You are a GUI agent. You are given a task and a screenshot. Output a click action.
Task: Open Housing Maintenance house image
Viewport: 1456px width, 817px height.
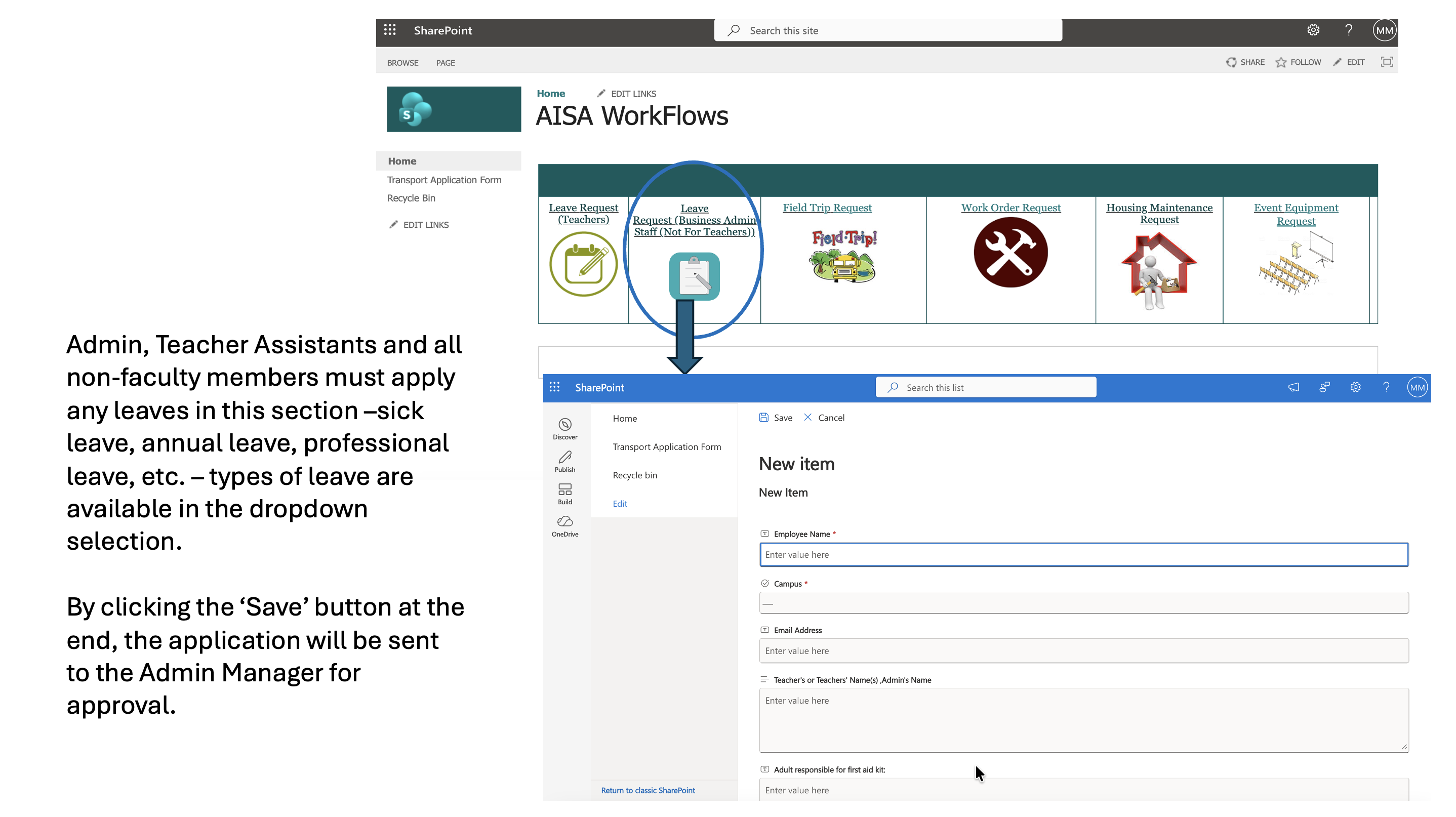click(x=1159, y=272)
